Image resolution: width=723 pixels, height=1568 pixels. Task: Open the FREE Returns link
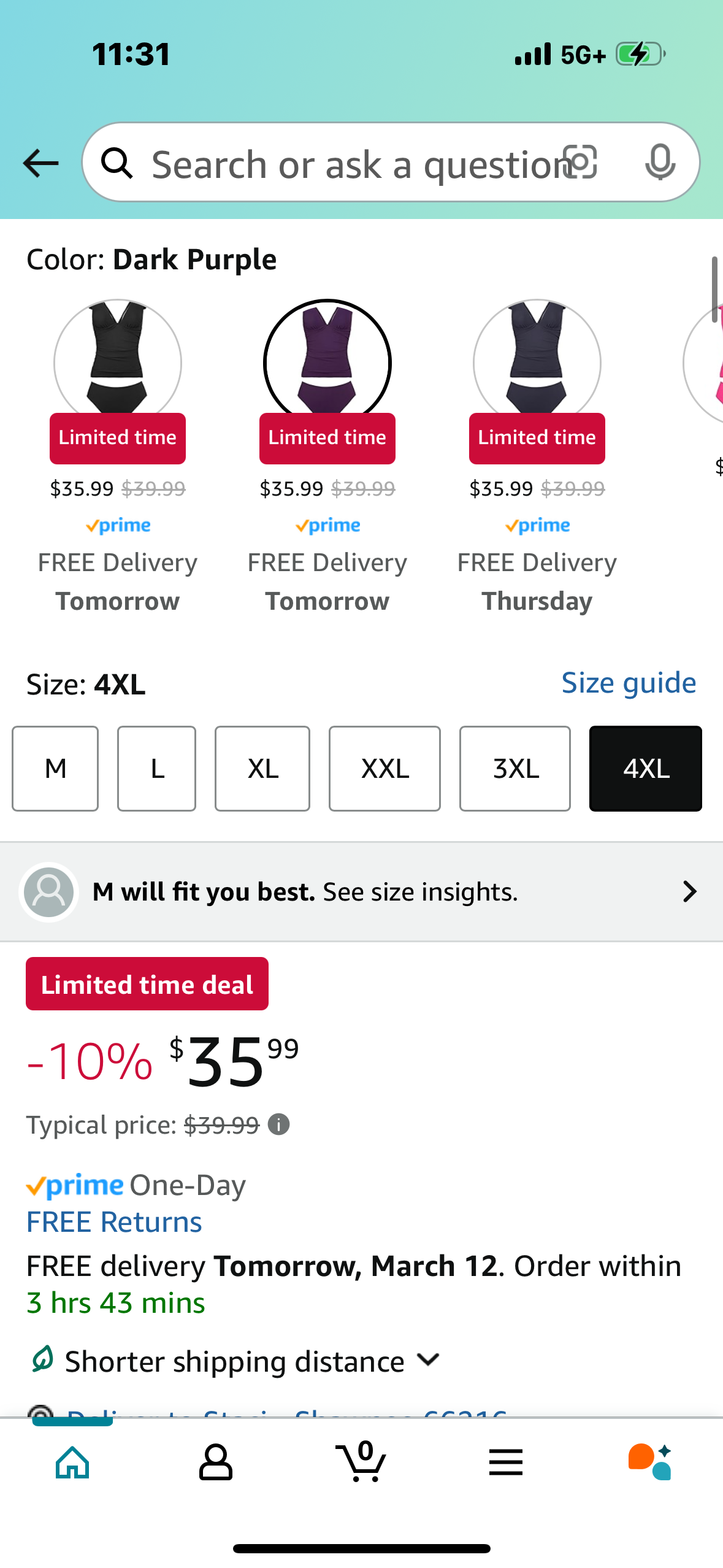(114, 1222)
